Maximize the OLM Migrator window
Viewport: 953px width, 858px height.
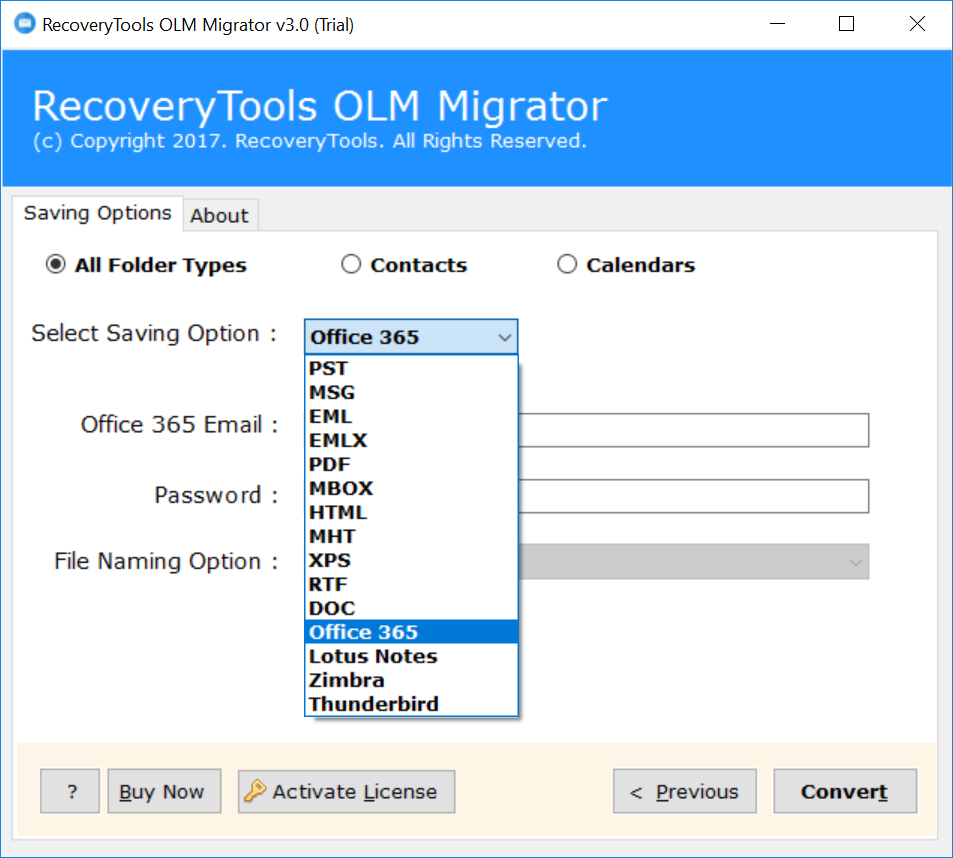[x=846, y=24]
